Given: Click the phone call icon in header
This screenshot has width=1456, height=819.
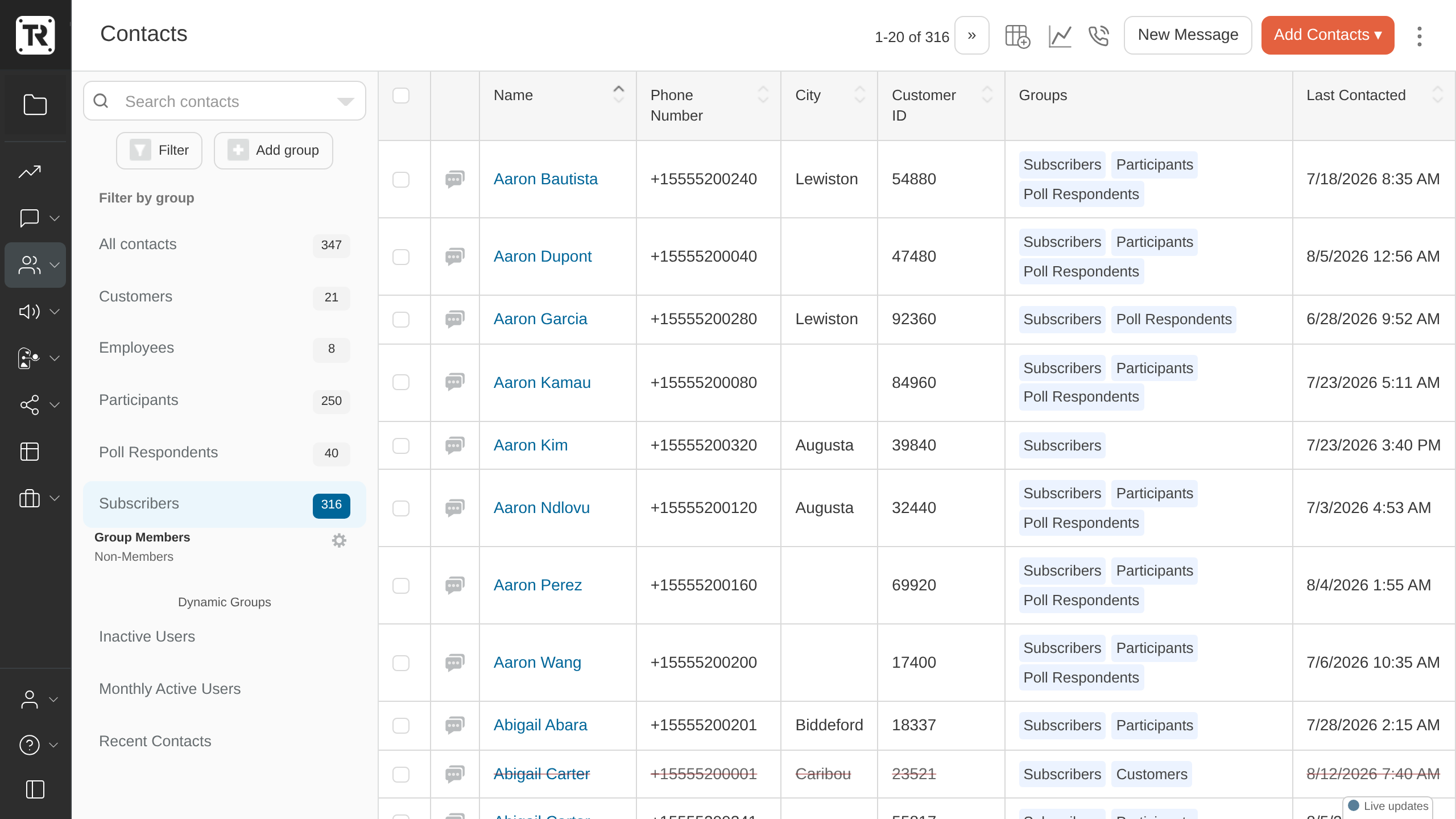Looking at the screenshot, I should point(1099,36).
